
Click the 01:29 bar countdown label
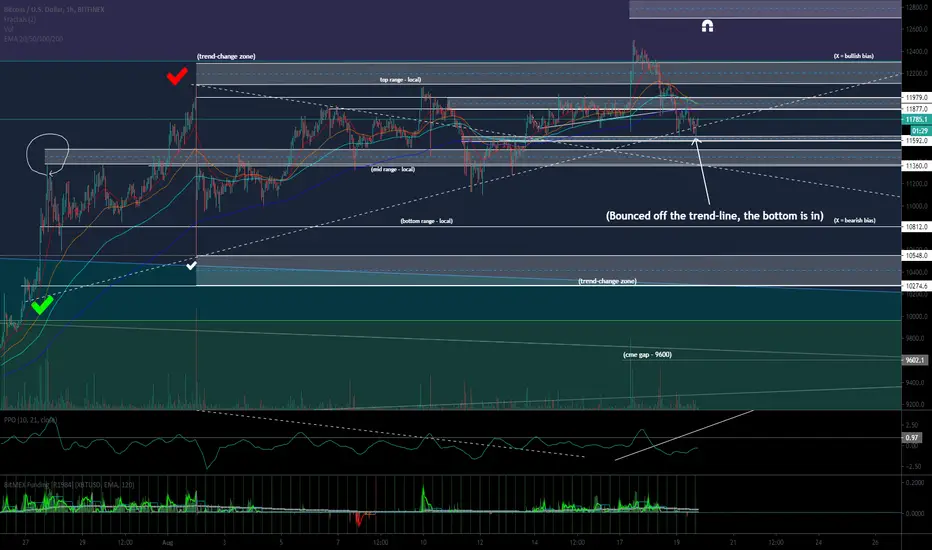920,131
